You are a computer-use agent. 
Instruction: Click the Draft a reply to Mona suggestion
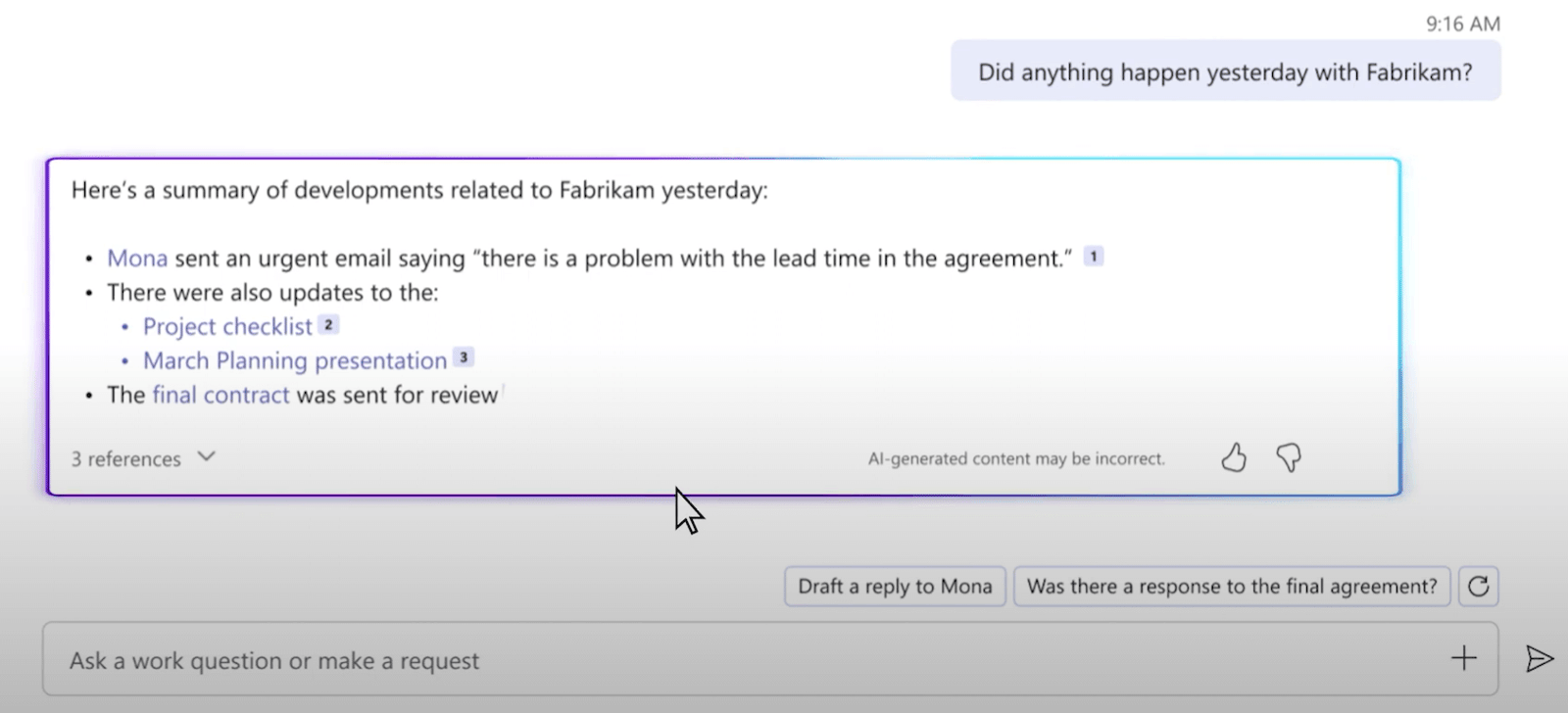894,586
